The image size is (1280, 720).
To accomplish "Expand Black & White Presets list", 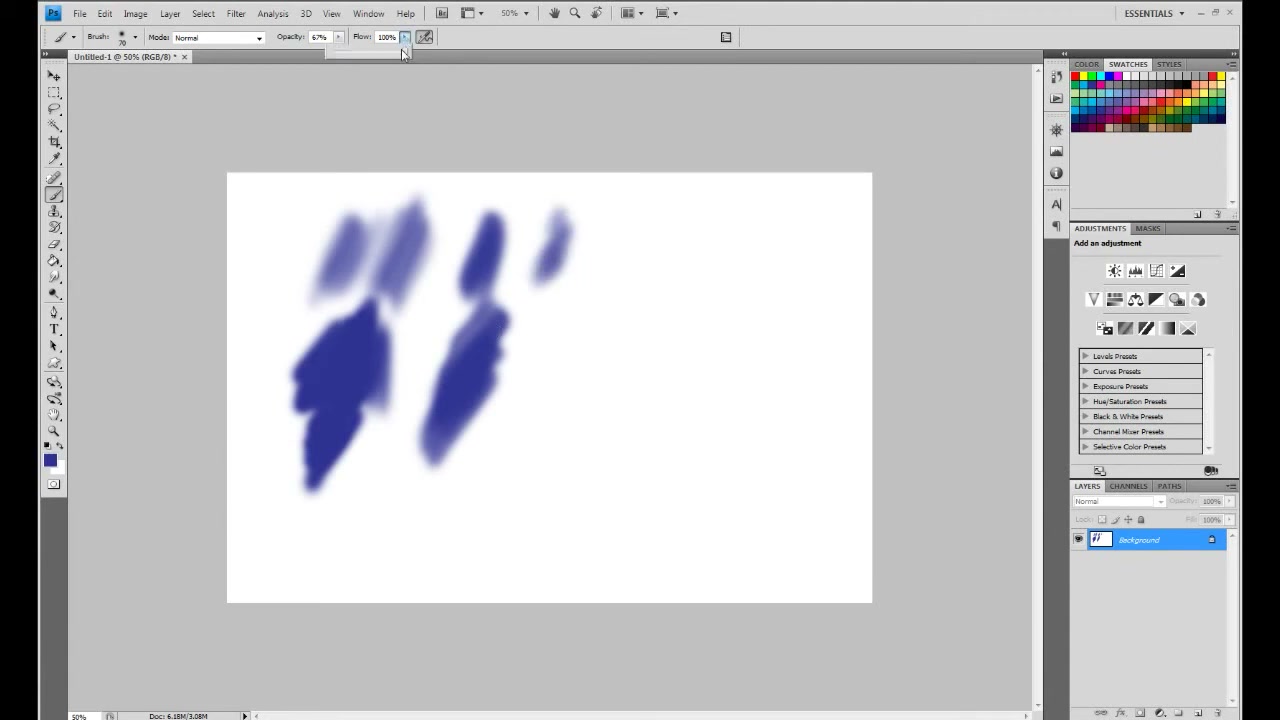I will (1085, 416).
